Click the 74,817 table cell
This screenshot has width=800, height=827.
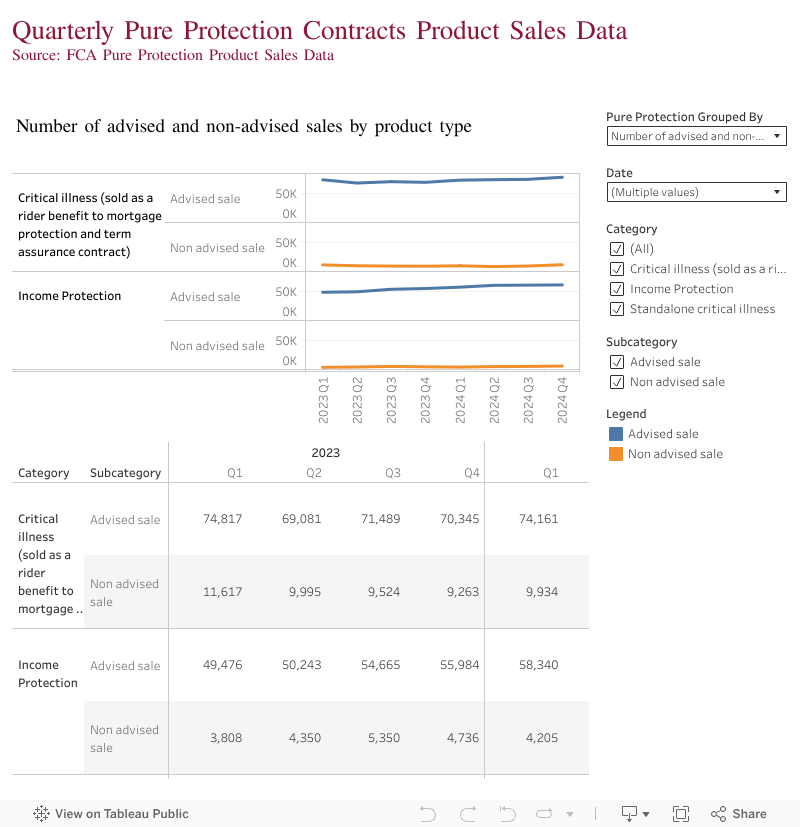click(x=222, y=519)
